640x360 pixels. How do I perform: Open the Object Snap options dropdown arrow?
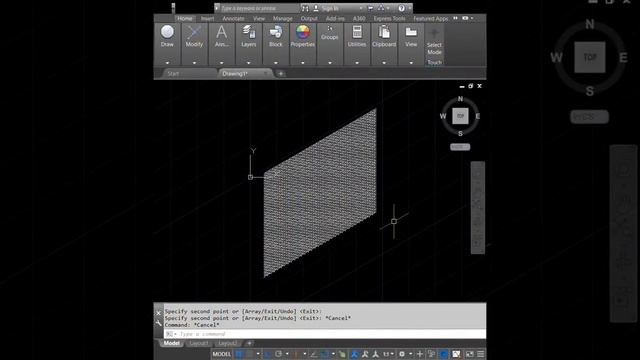click(x=333, y=354)
